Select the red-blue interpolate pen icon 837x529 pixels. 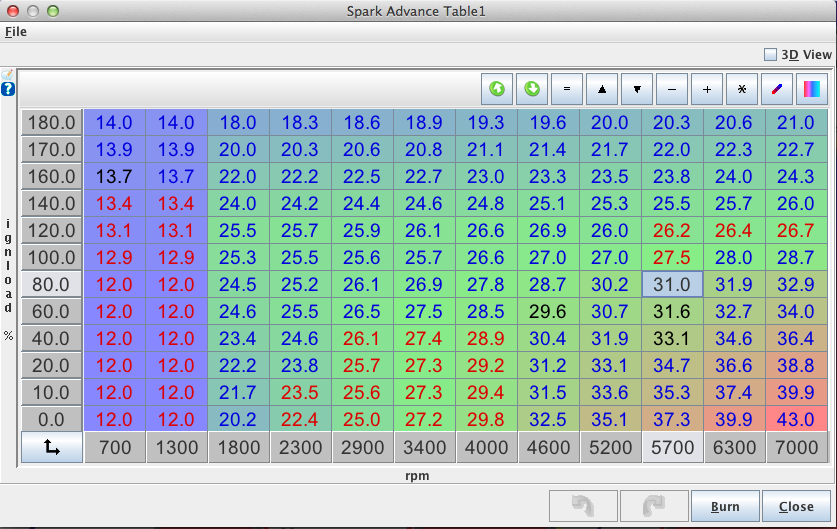(776, 89)
